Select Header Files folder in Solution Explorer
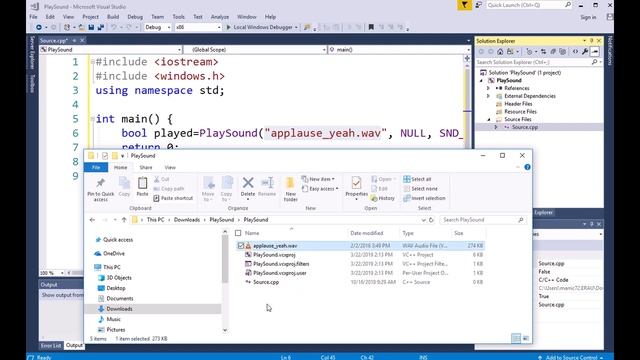640x360 pixels. click(x=518, y=104)
